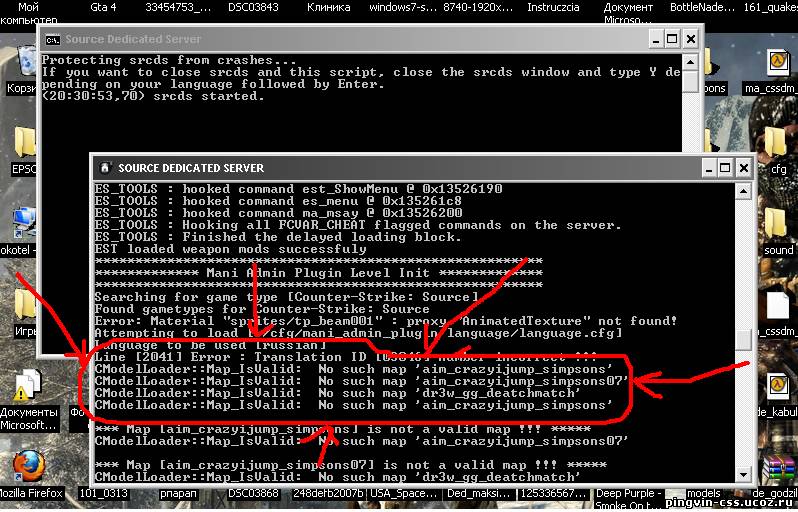Viewport: 798px width, 512px height.
Task: Select the Документы Microsoft document icon
Action: click(x=28, y=386)
